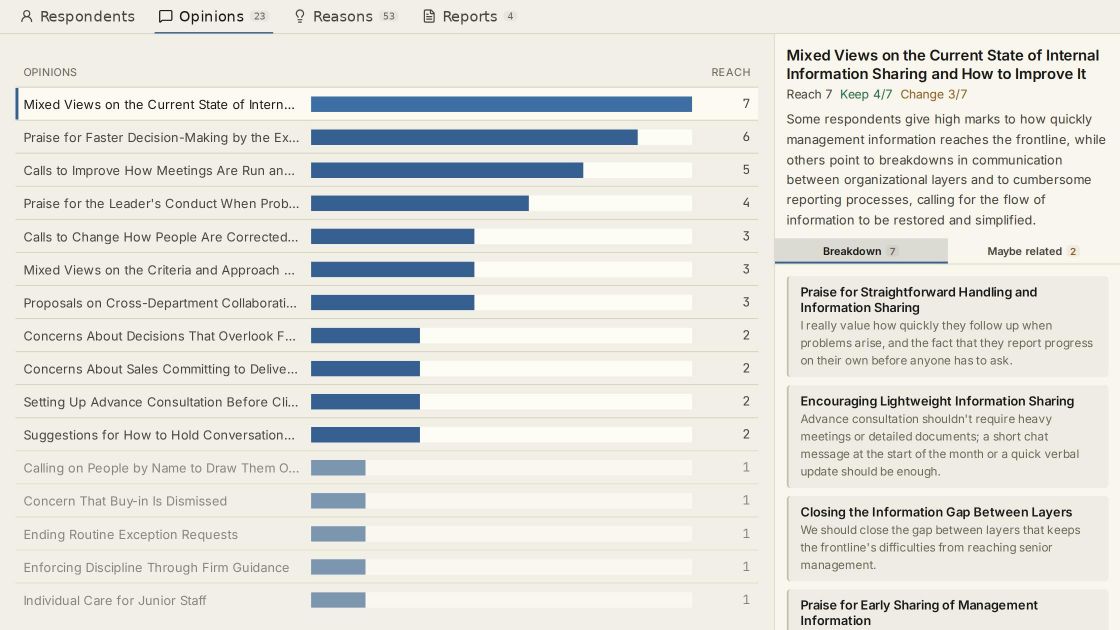Select 'Calls to Improve How Meetings Are Run' row

click(x=386, y=170)
